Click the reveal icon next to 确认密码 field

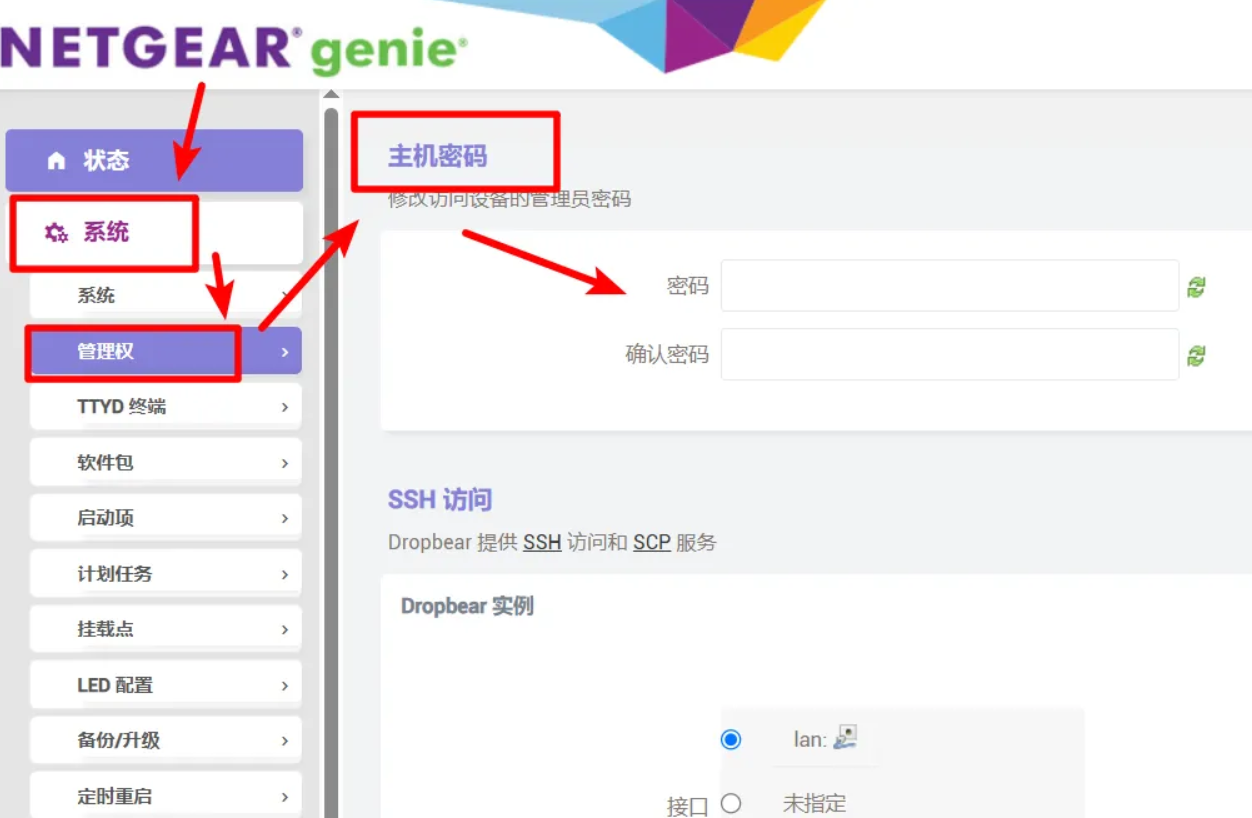pos(1196,356)
